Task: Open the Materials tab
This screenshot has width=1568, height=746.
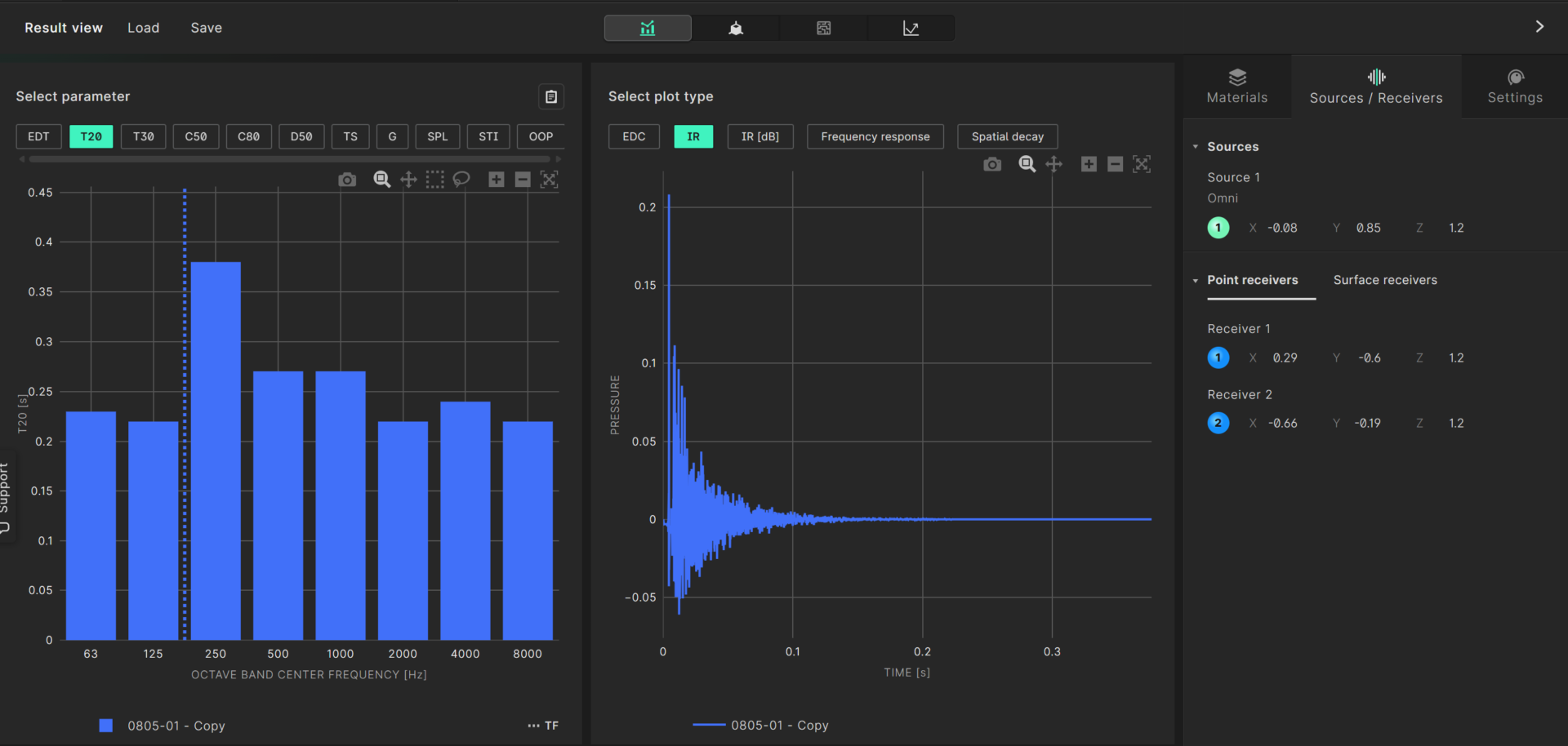Action: click(1236, 87)
